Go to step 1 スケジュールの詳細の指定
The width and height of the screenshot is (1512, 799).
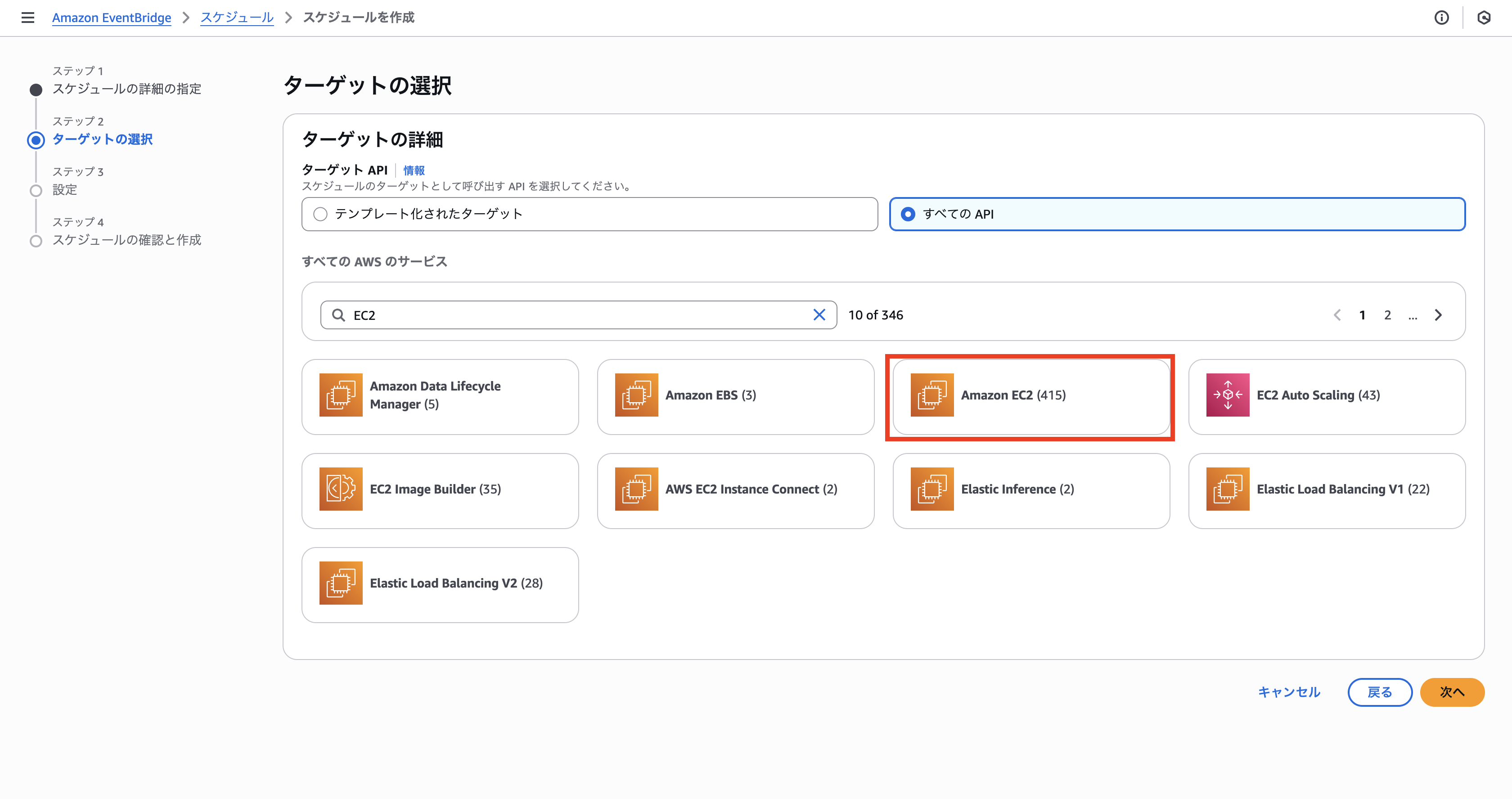[127, 89]
